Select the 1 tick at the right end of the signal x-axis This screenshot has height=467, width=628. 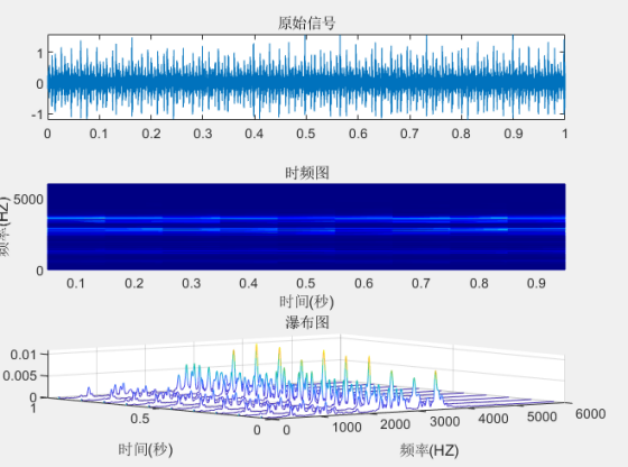coord(565,132)
